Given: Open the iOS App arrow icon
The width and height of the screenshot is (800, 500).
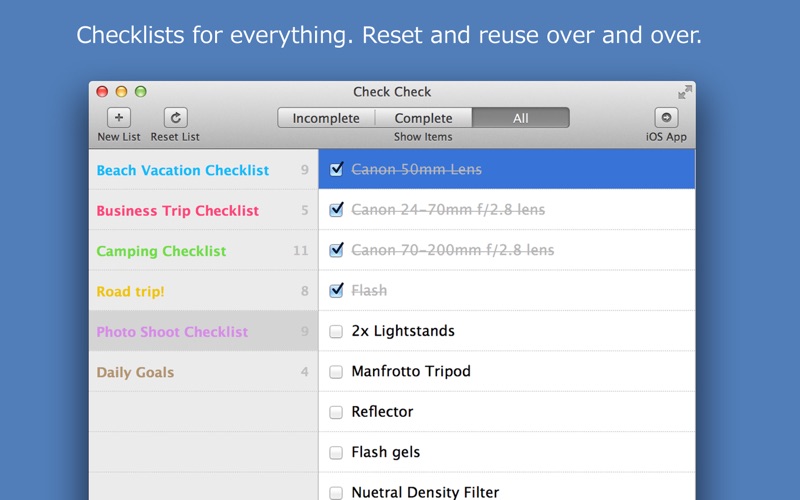Looking at the screenshot, I should pos(666,118).
